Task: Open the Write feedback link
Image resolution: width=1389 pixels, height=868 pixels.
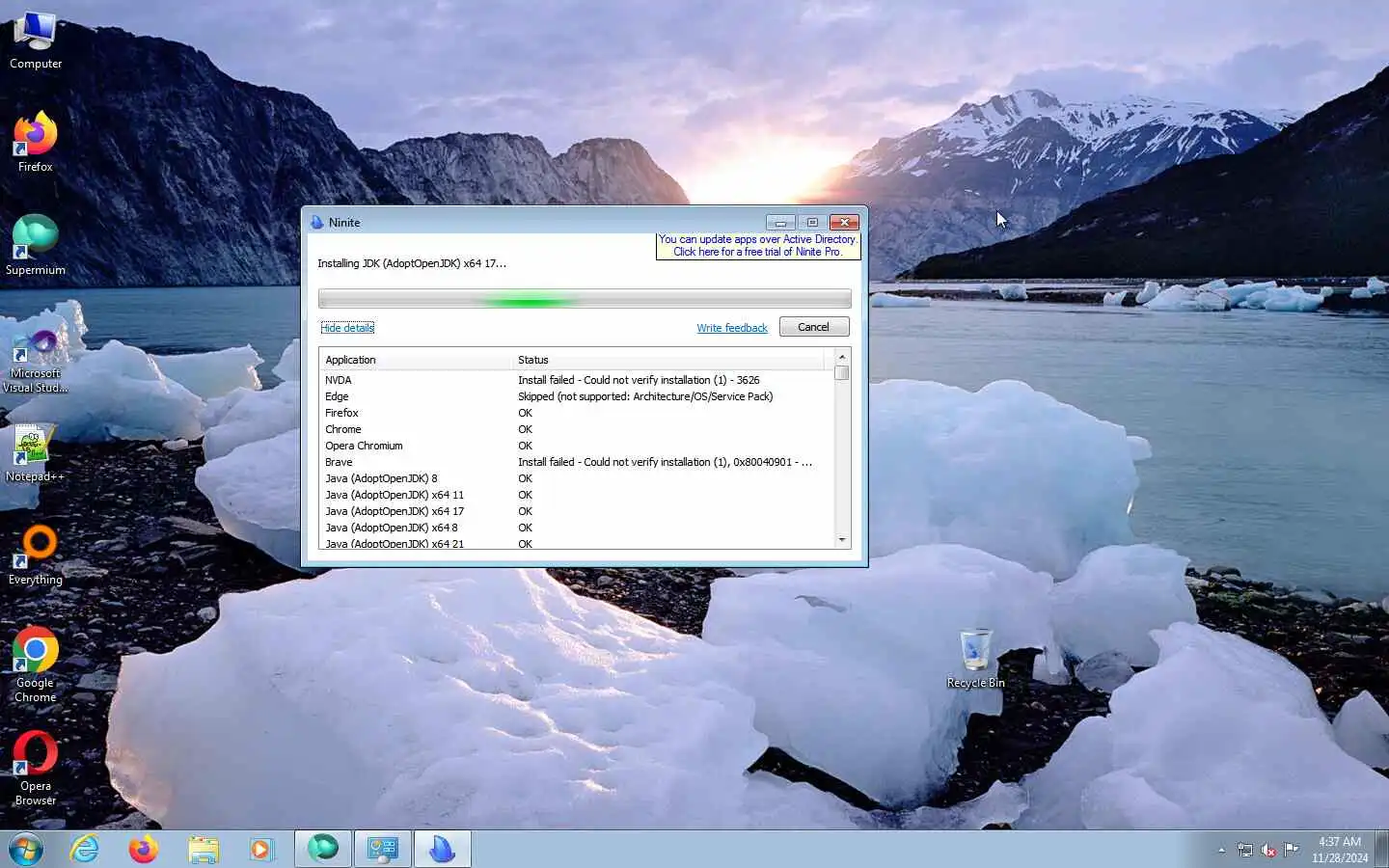Action: [x=732, y=328]
